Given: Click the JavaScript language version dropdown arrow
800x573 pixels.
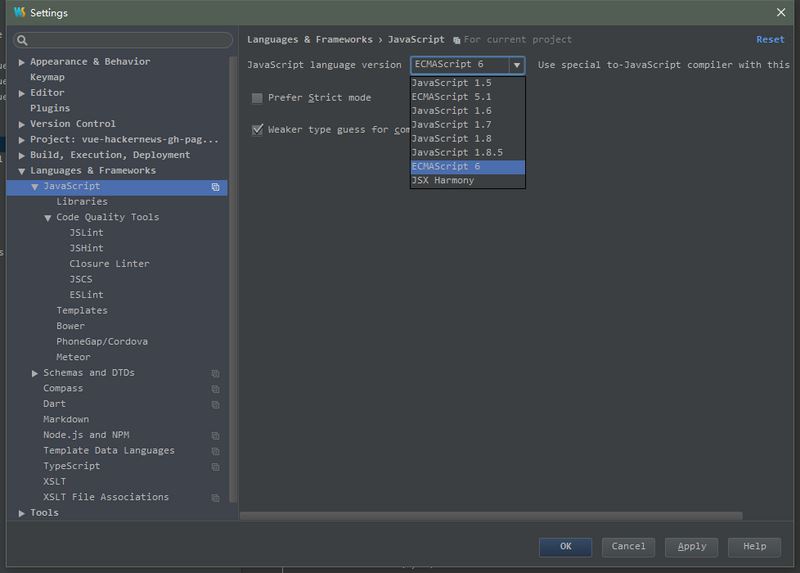Looking at the screenshot, I should click(x=517, y=65).
